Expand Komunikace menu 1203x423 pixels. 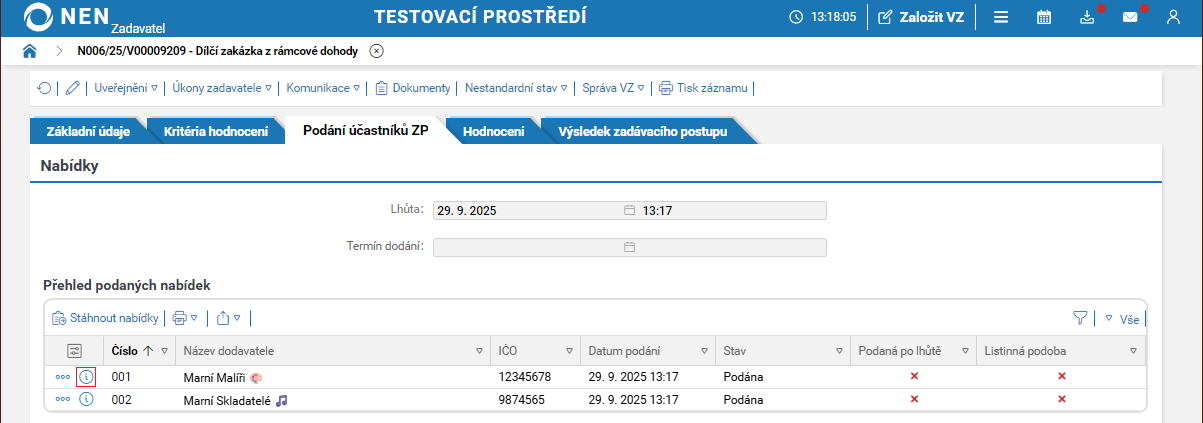322,88
